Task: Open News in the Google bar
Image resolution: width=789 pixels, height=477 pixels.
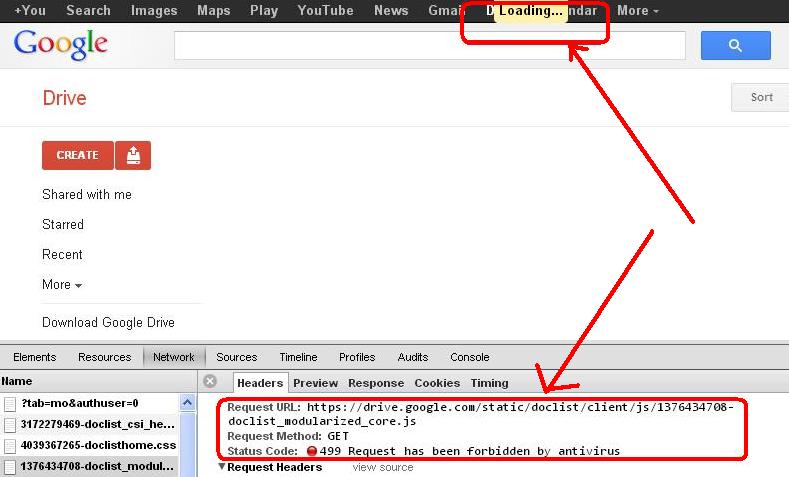Action: [x=391, y=11]
